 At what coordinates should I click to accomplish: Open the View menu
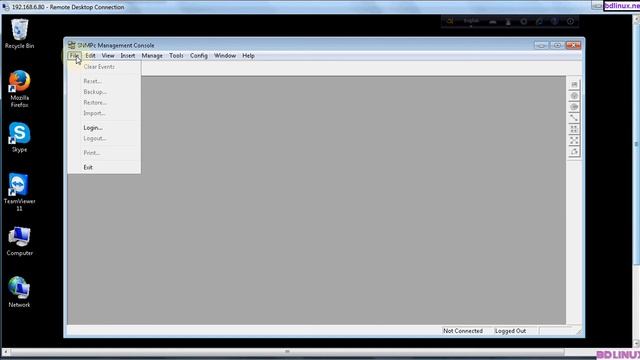[x=108, y=56]
